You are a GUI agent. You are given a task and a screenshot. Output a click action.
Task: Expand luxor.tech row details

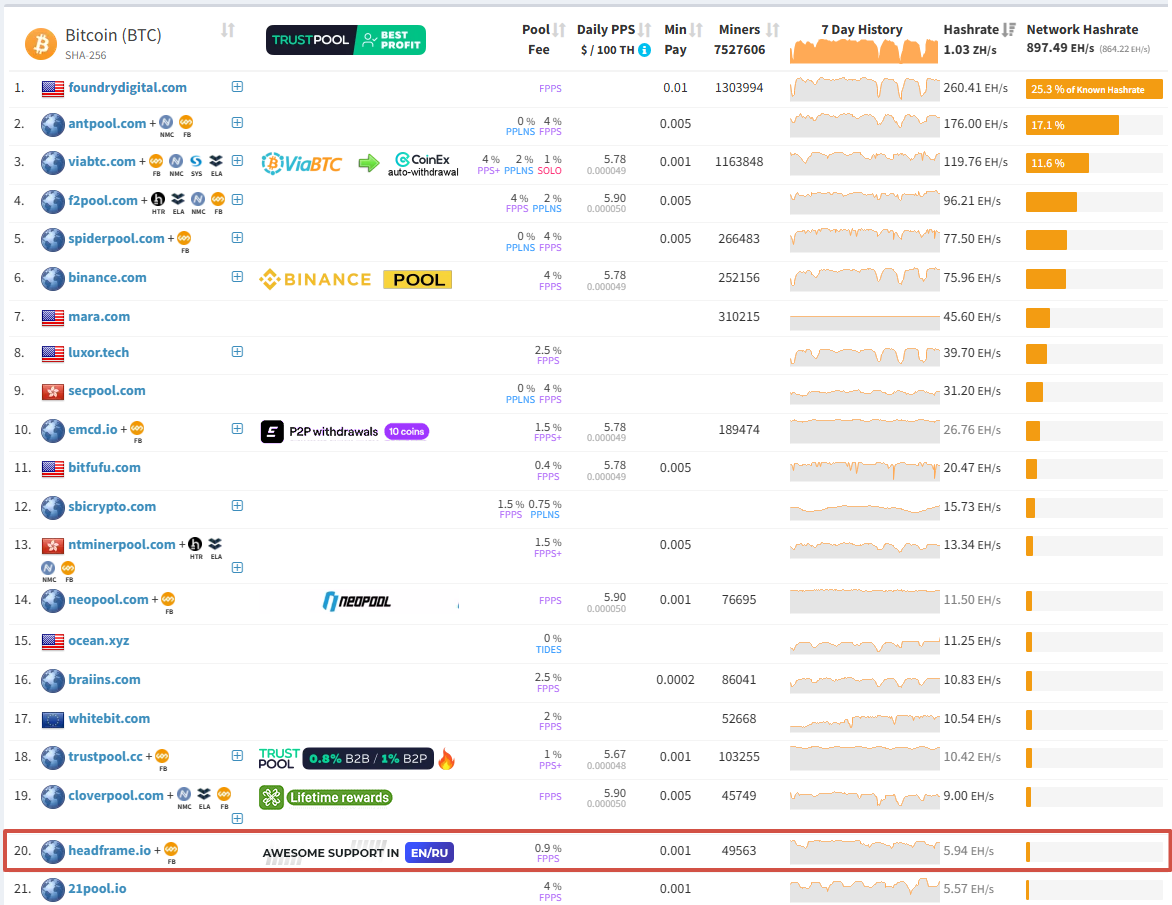[237, 352]
